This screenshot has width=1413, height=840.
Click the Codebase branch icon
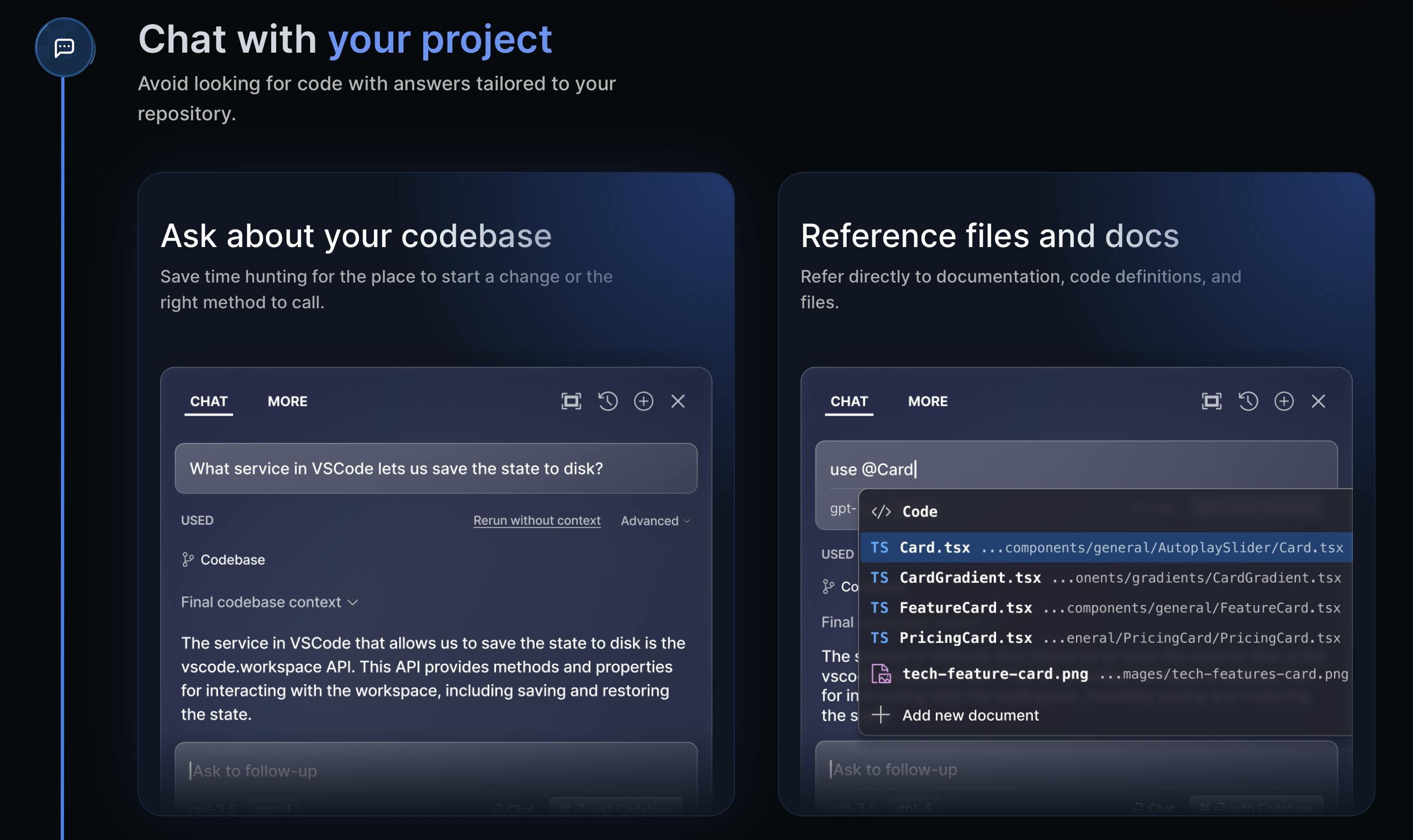[188, 560]
